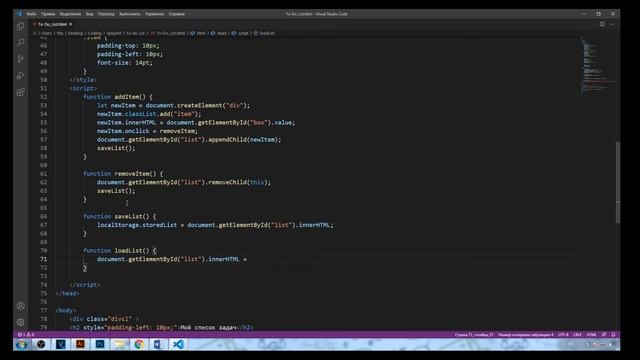Open the Выполнить menu
The height and width of the screenshot is (360, 640).
tap(129, 14)
